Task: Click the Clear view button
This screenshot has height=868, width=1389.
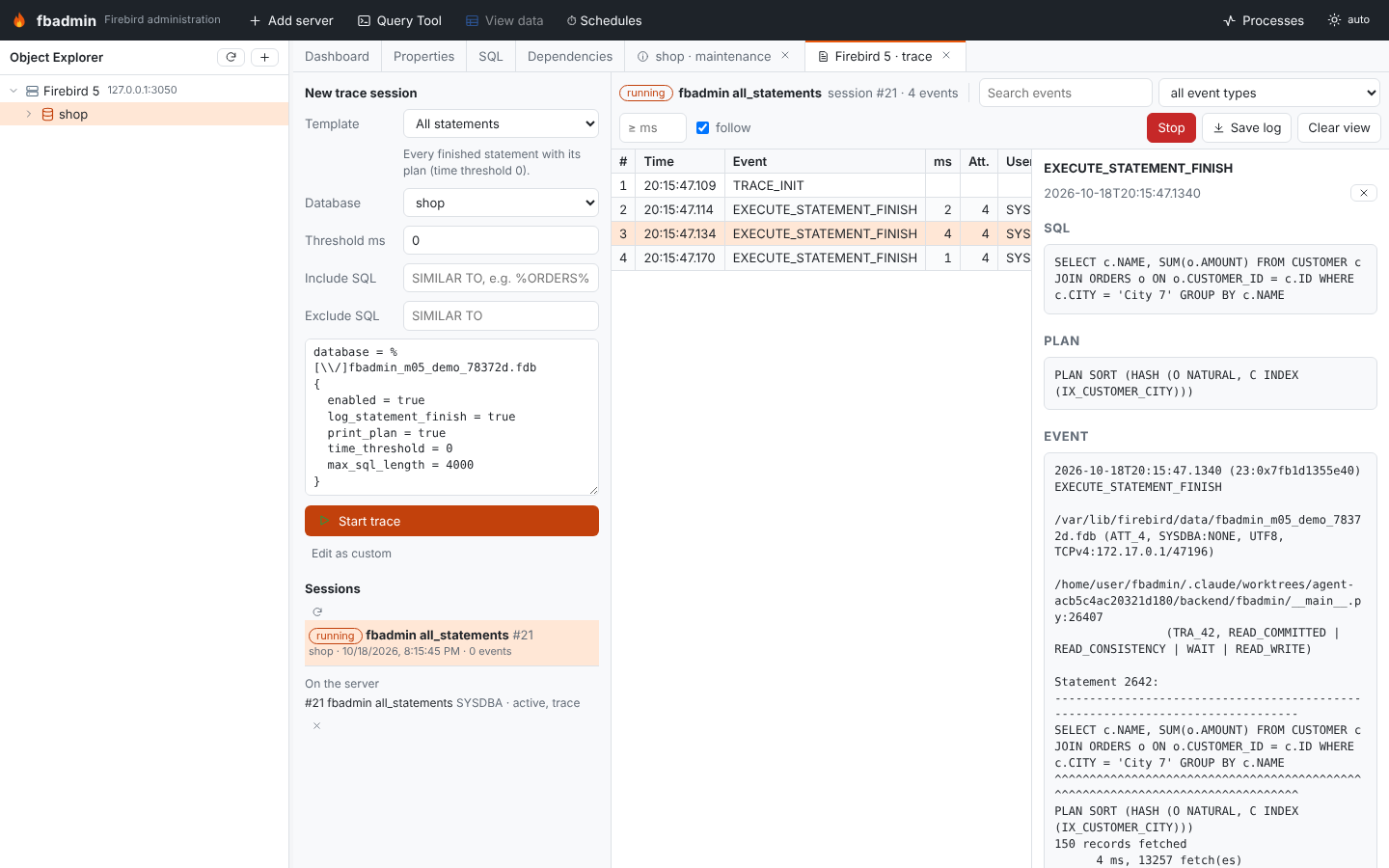Action: pos(1339,127)
